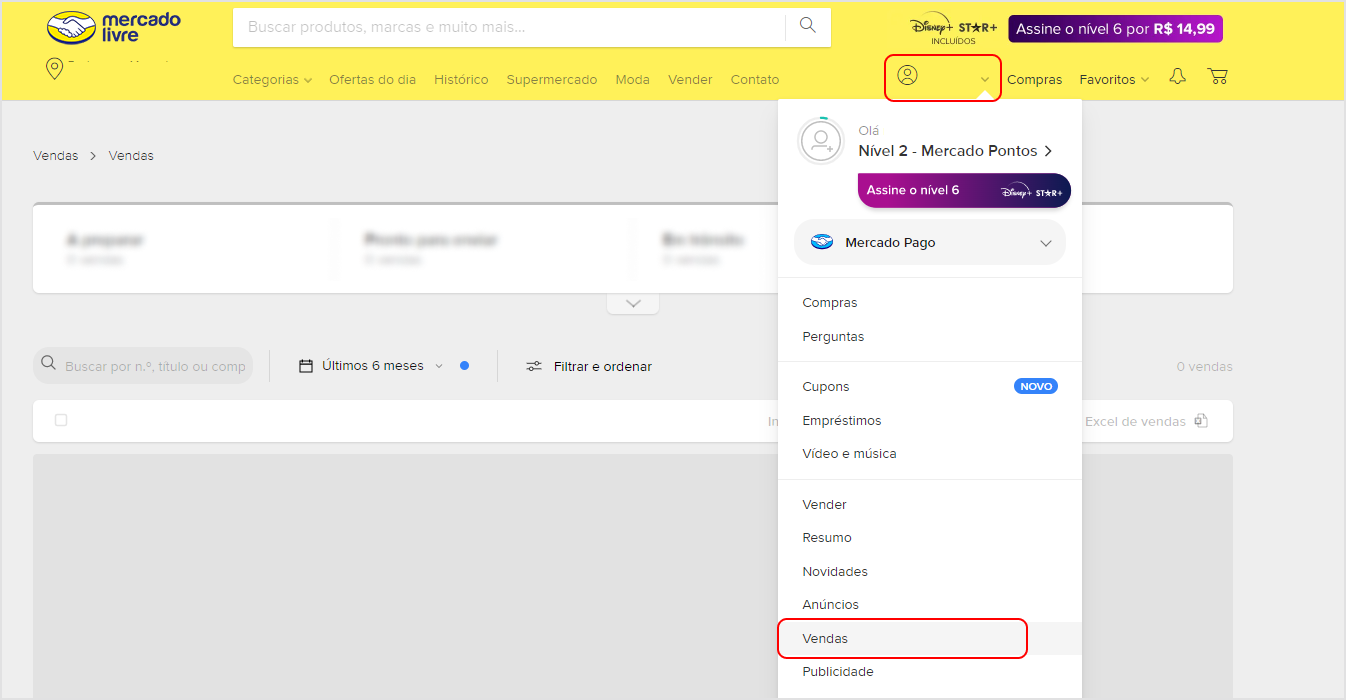Image resolution: width=1346 pixels, height=700 pixels.
Task: Open Nível 2 - Mercado Pontos link
Action: click(955, 151)
